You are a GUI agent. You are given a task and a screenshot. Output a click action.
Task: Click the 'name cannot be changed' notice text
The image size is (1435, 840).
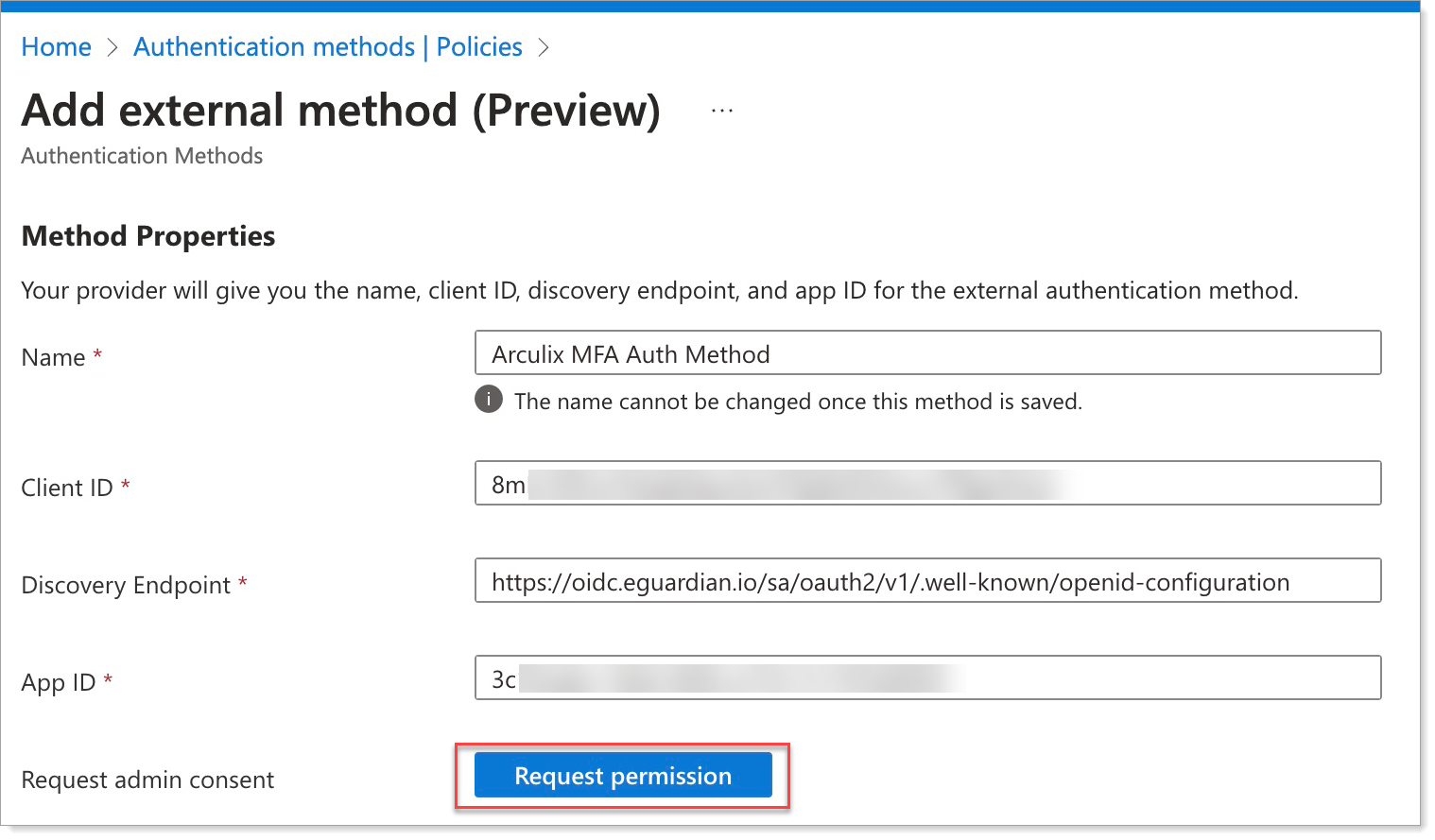(798, 402)
